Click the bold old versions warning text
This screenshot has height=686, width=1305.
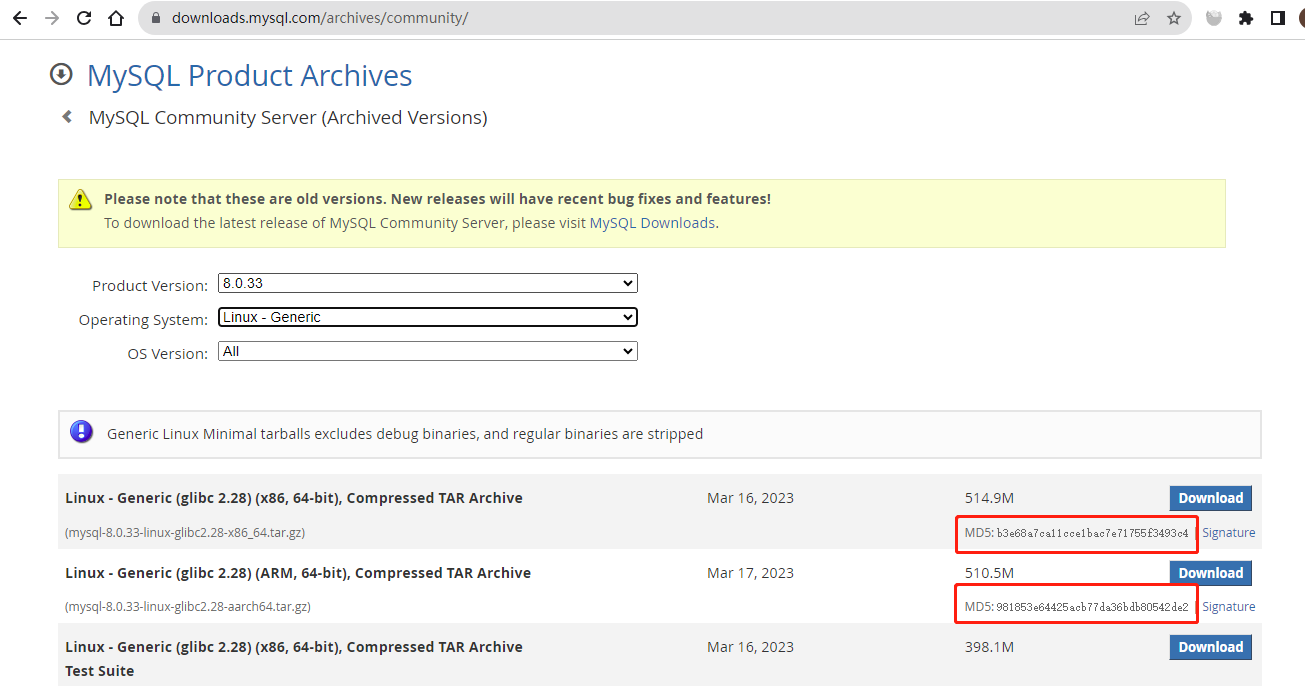437,199
